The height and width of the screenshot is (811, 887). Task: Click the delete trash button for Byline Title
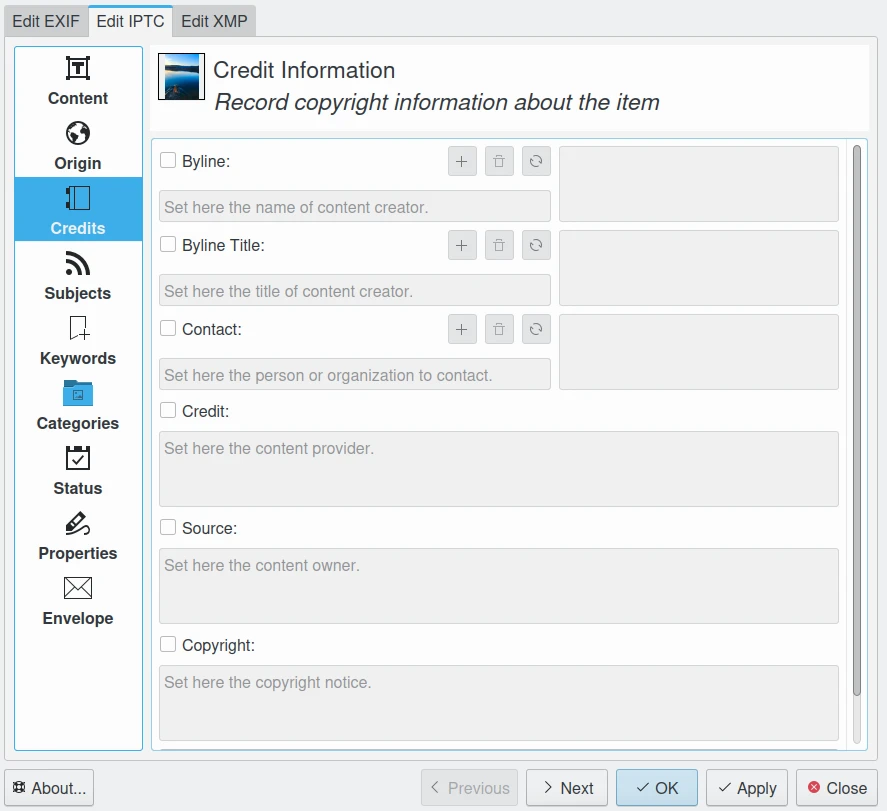tap(499, 245)
